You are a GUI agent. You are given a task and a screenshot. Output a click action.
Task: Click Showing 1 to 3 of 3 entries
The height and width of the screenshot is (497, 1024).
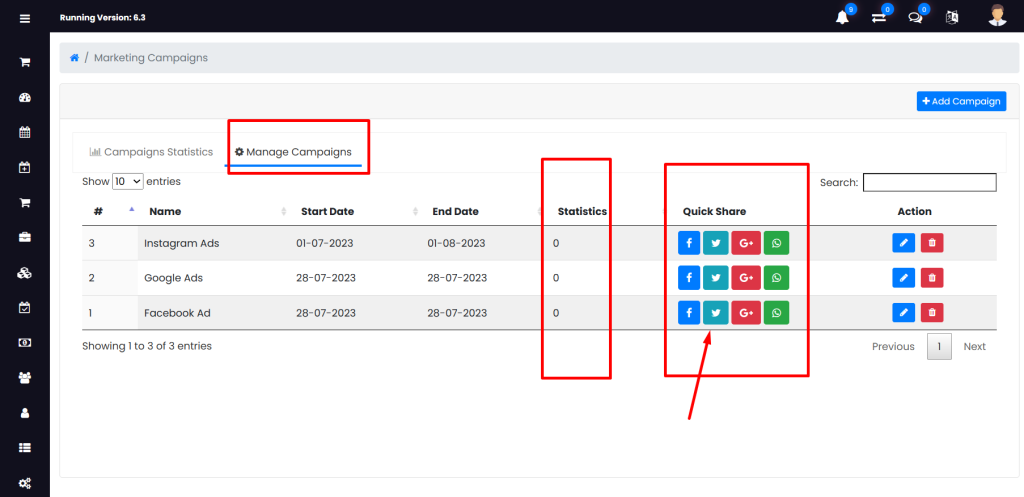click(x=147, y=346)
